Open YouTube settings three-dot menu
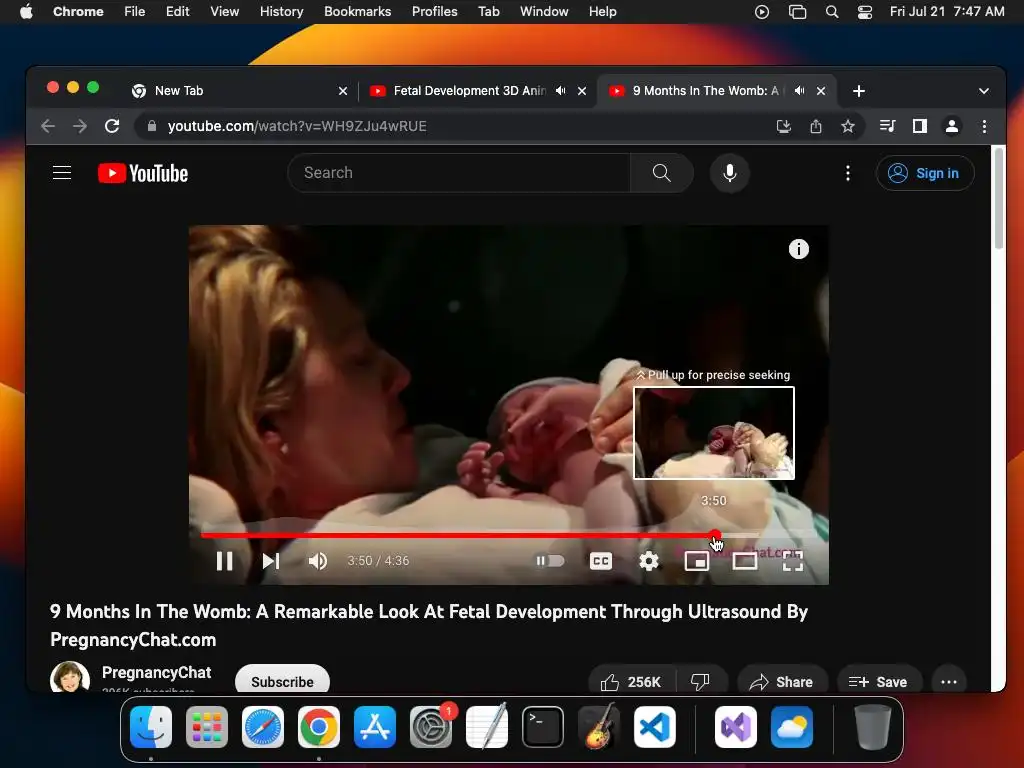 click(848, 173)
